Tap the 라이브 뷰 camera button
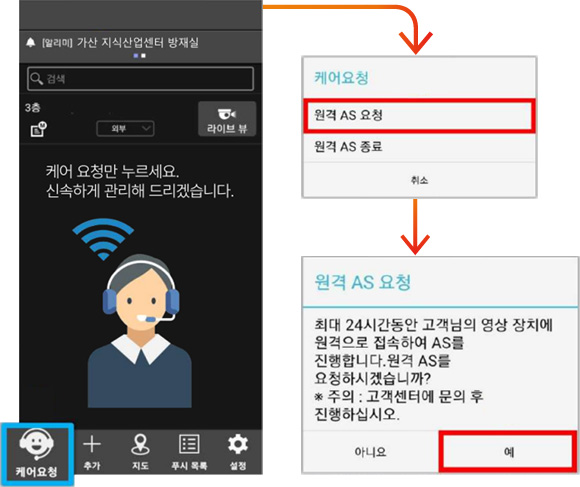The image size is (580, 487). pyautogui.click(x=227, y=119)
